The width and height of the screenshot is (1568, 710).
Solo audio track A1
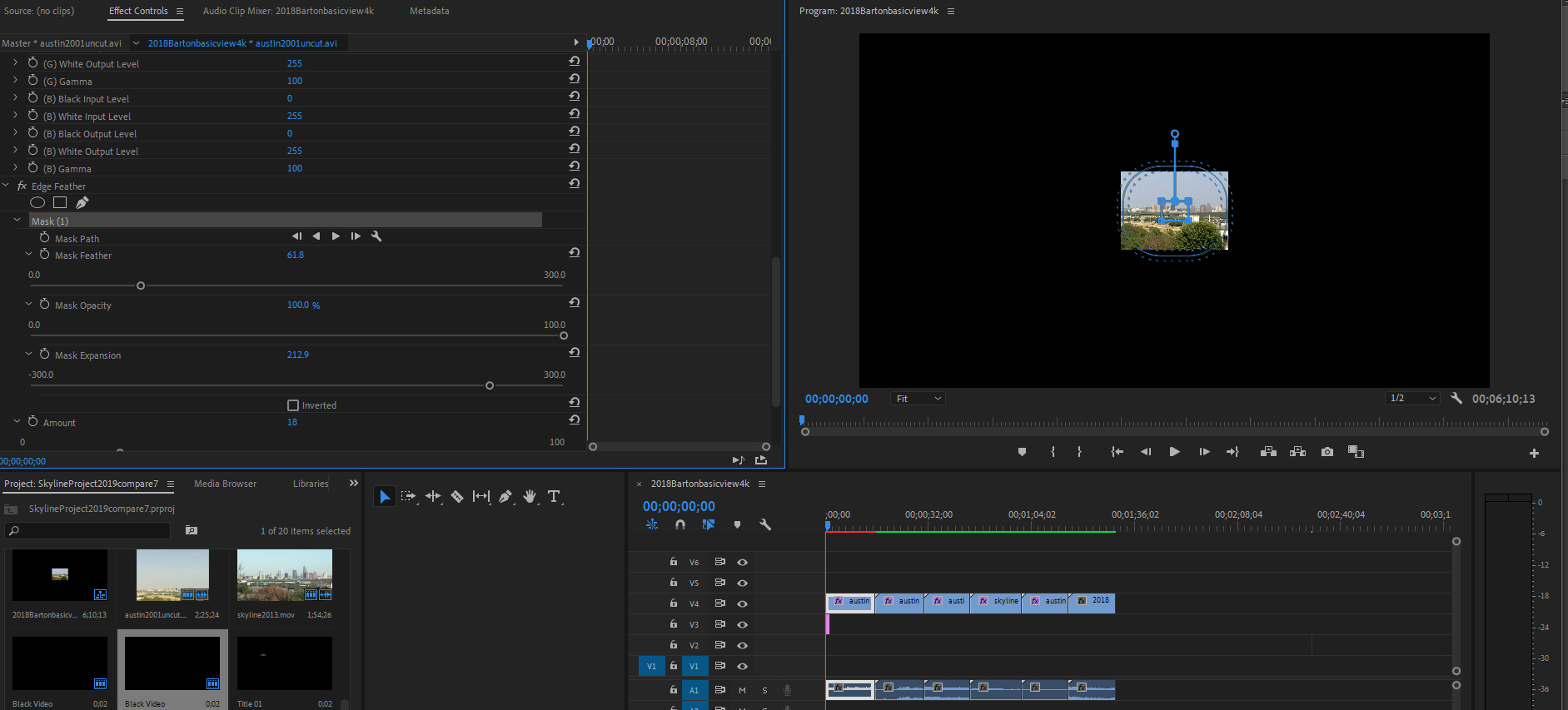tap(764, 690)
